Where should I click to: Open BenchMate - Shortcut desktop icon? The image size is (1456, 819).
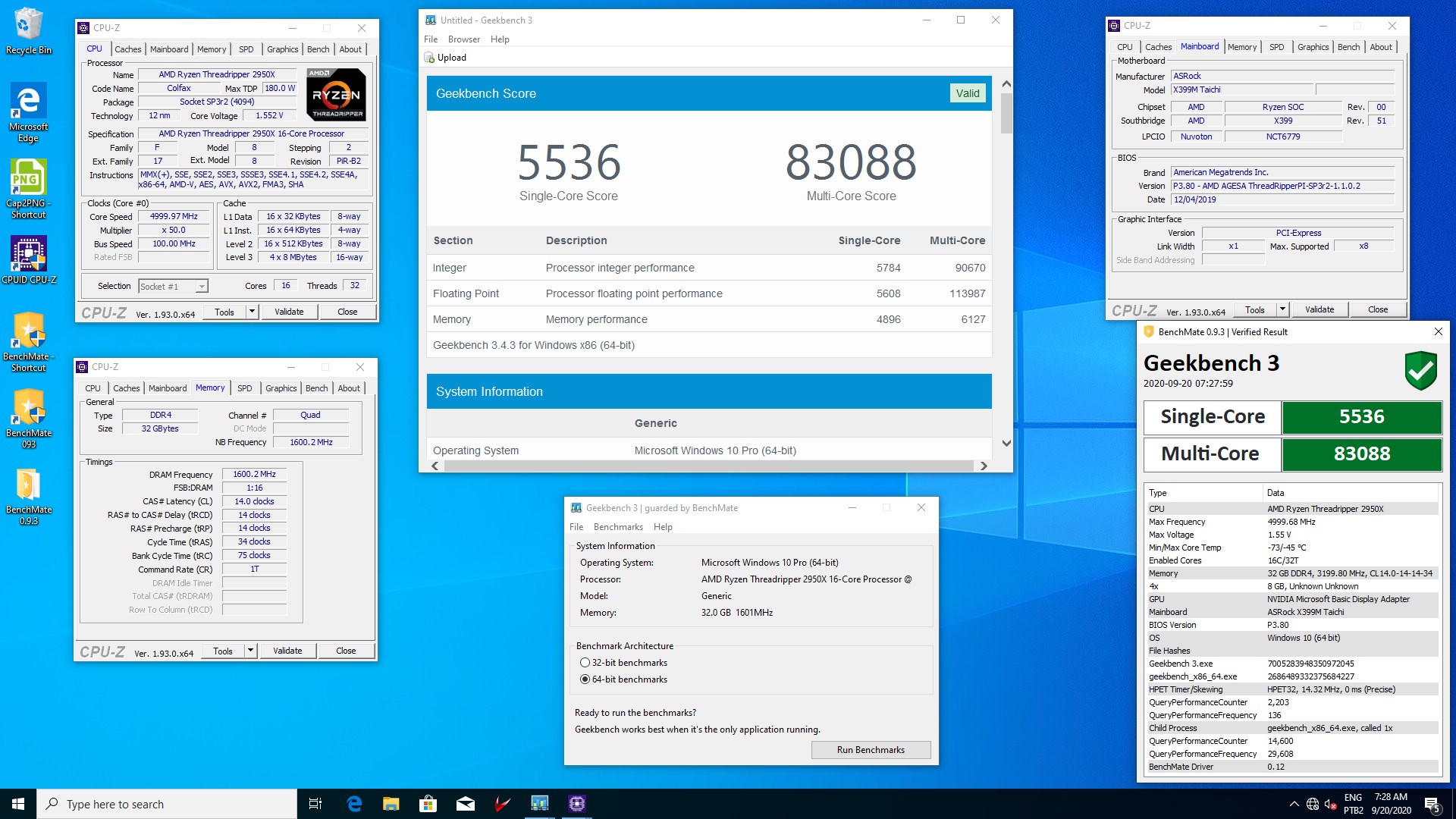tap(28, 342)
